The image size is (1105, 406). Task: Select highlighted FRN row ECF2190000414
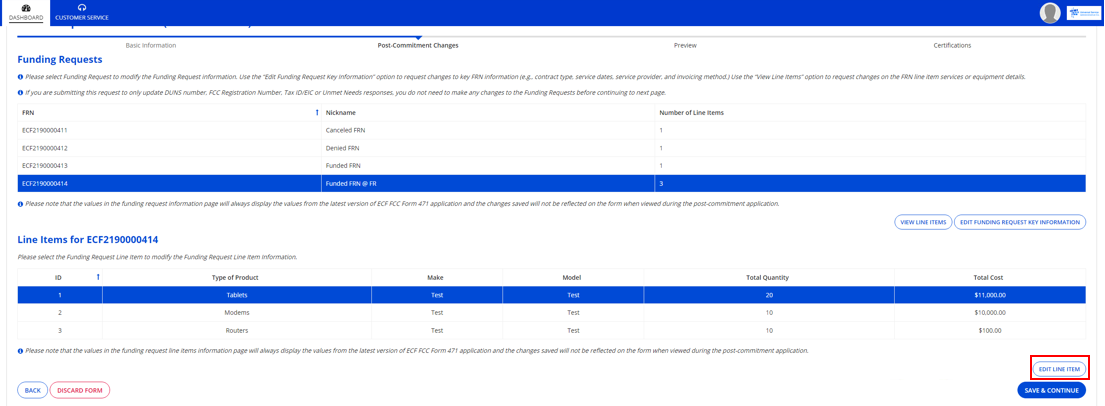pos(552,183)
